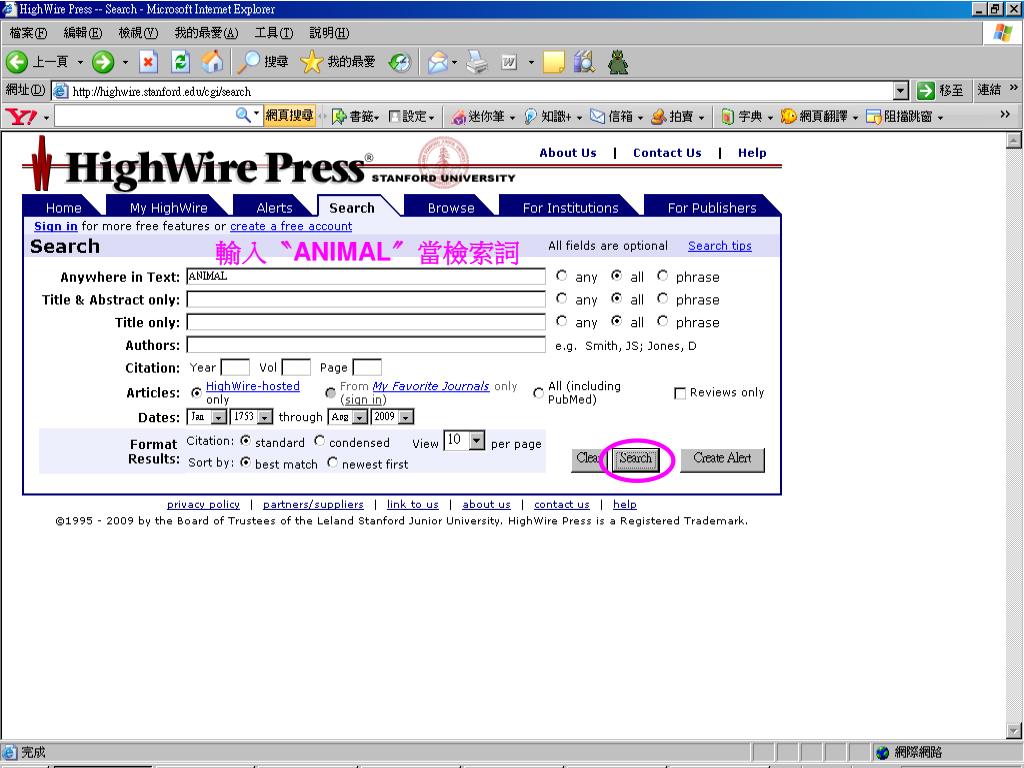Select All (including PubMed) articles radio
This screenshot has width=1024, height=768.
click(538, 392)
